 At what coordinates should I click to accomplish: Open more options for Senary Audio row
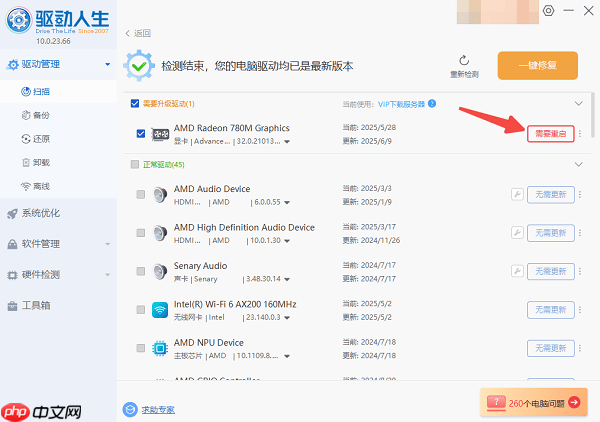(580, 271)
